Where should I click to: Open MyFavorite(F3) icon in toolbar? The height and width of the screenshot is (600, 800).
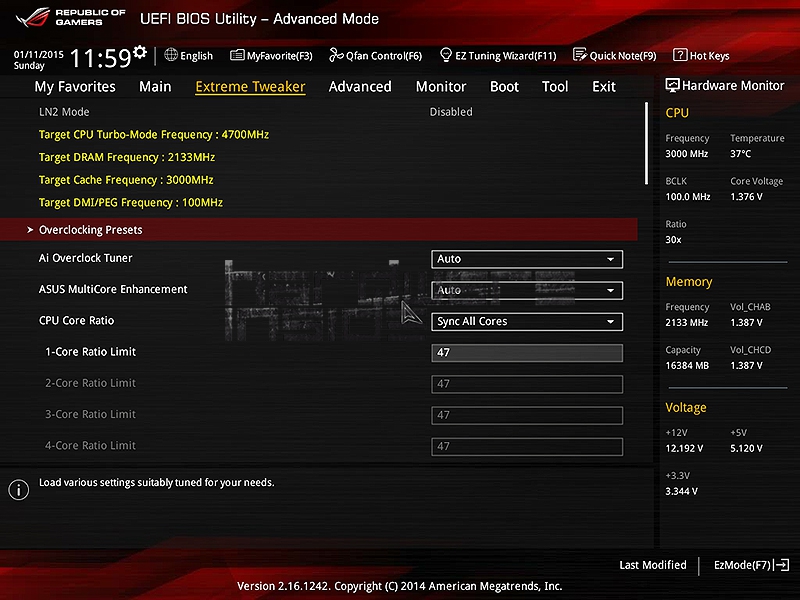(x=237, y=56)
